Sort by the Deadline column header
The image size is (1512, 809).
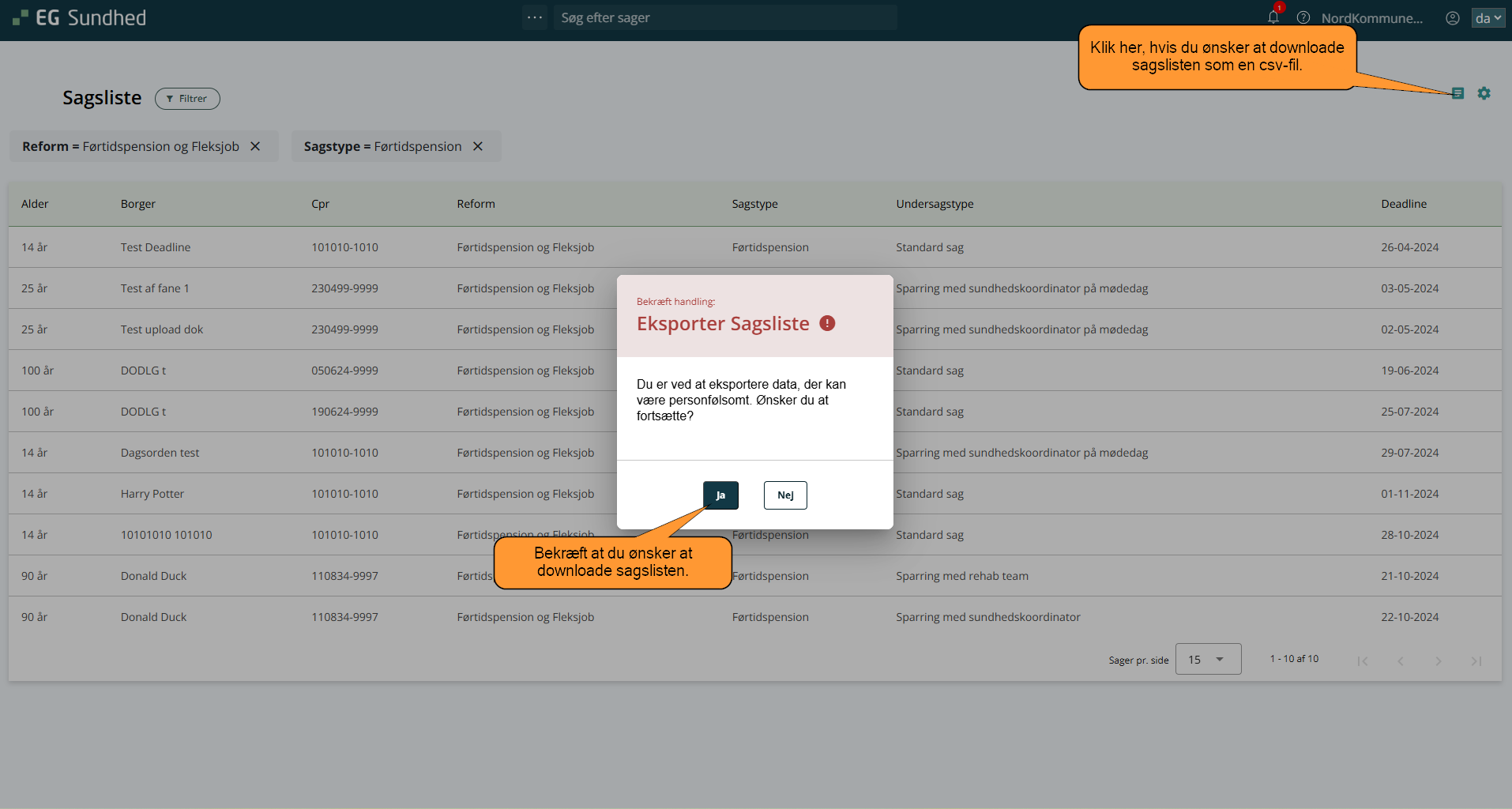[1404, 204]
